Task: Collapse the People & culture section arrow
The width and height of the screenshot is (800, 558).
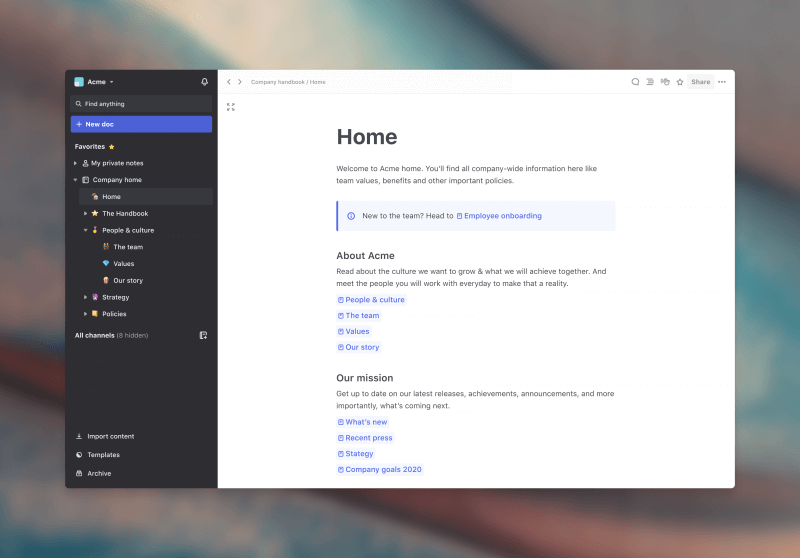Action: (85, 230)
